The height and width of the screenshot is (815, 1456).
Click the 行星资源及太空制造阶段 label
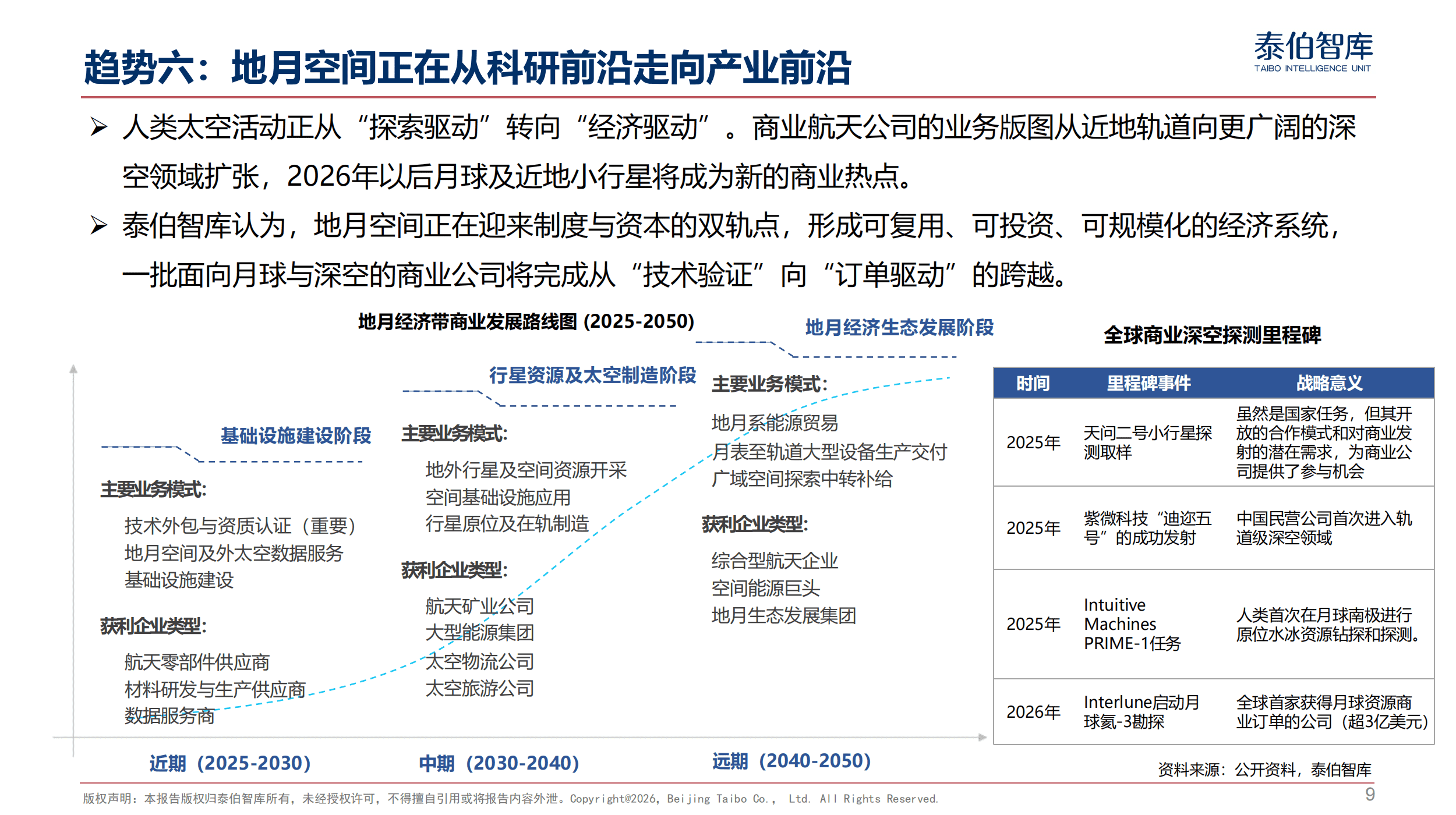pos(592,375)
